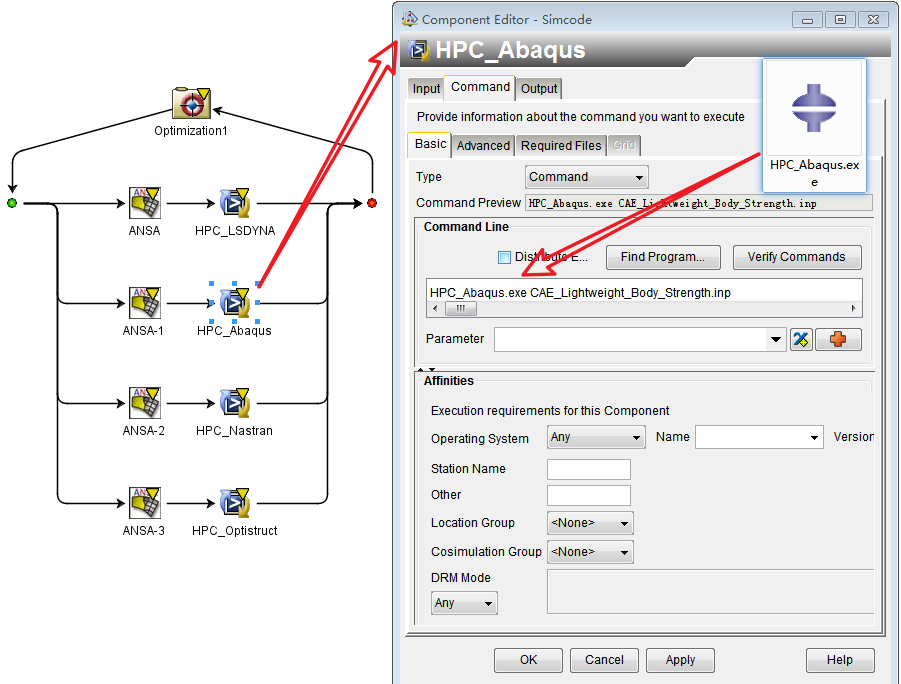Switch to the Input tab

[426, 89]
